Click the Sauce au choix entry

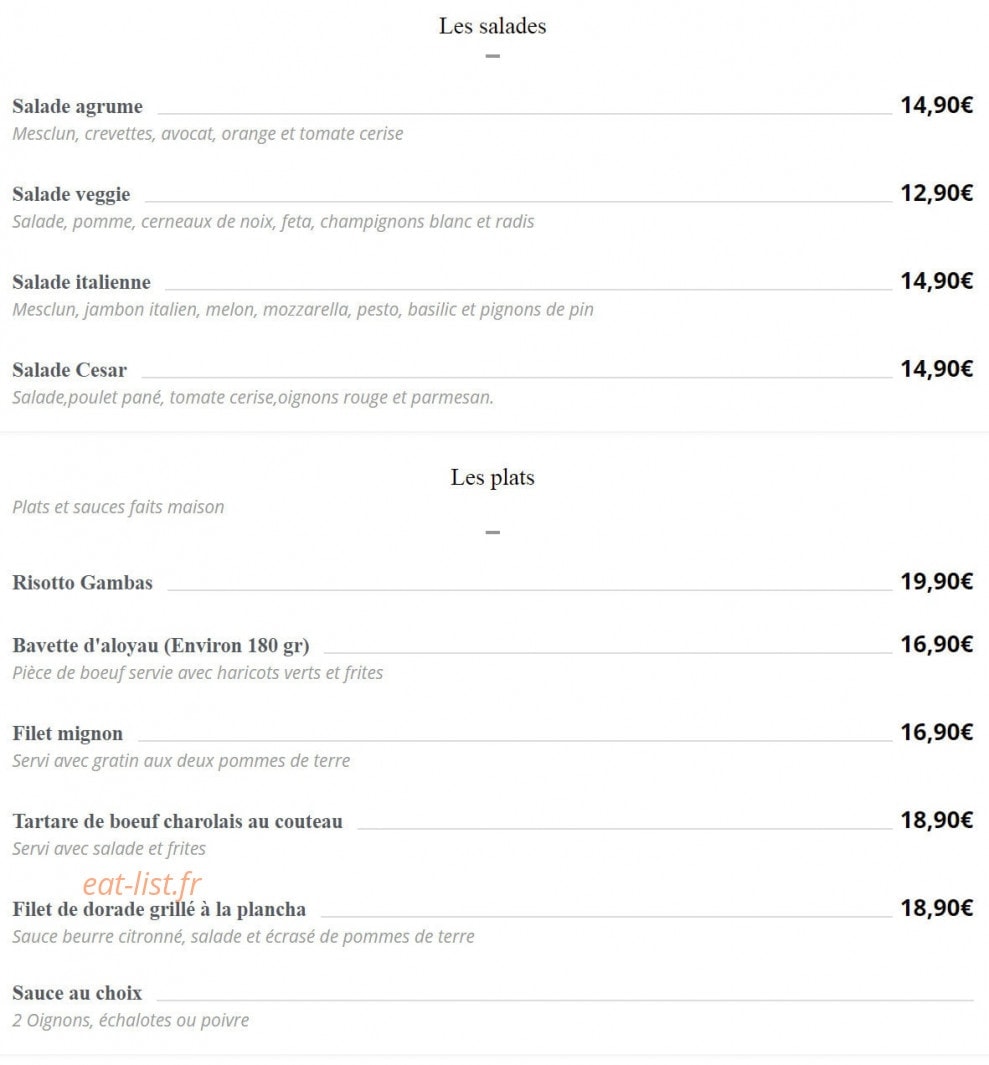pos(77,993)
